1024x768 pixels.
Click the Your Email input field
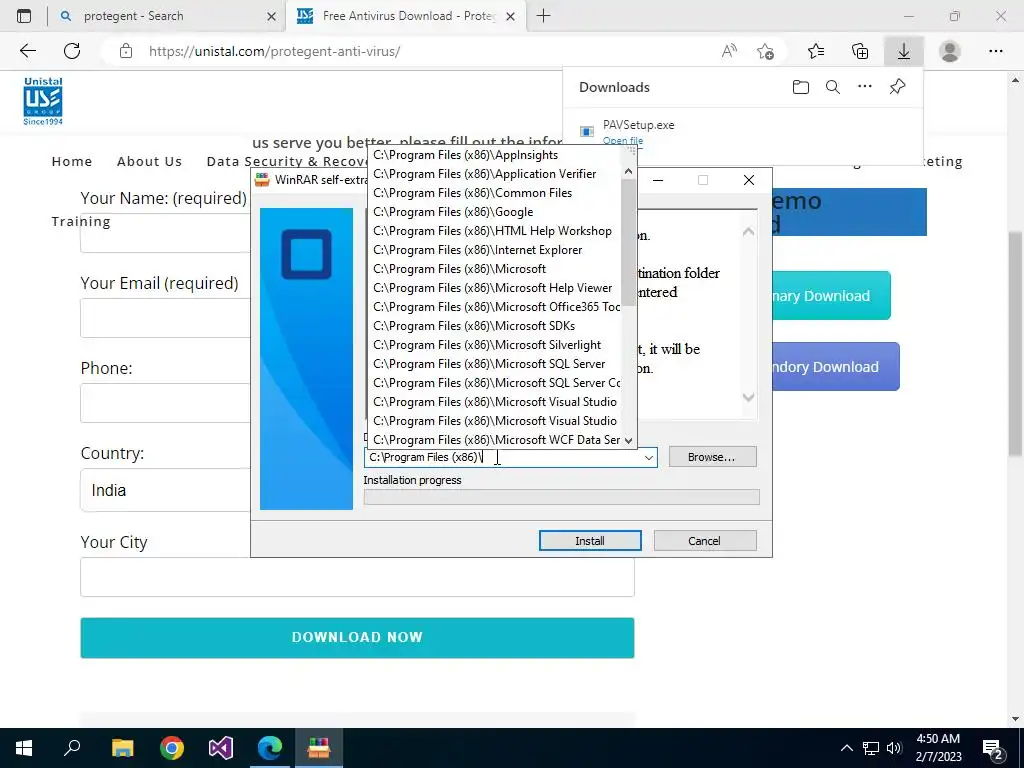pyautogui.click(x=166, y=318)
